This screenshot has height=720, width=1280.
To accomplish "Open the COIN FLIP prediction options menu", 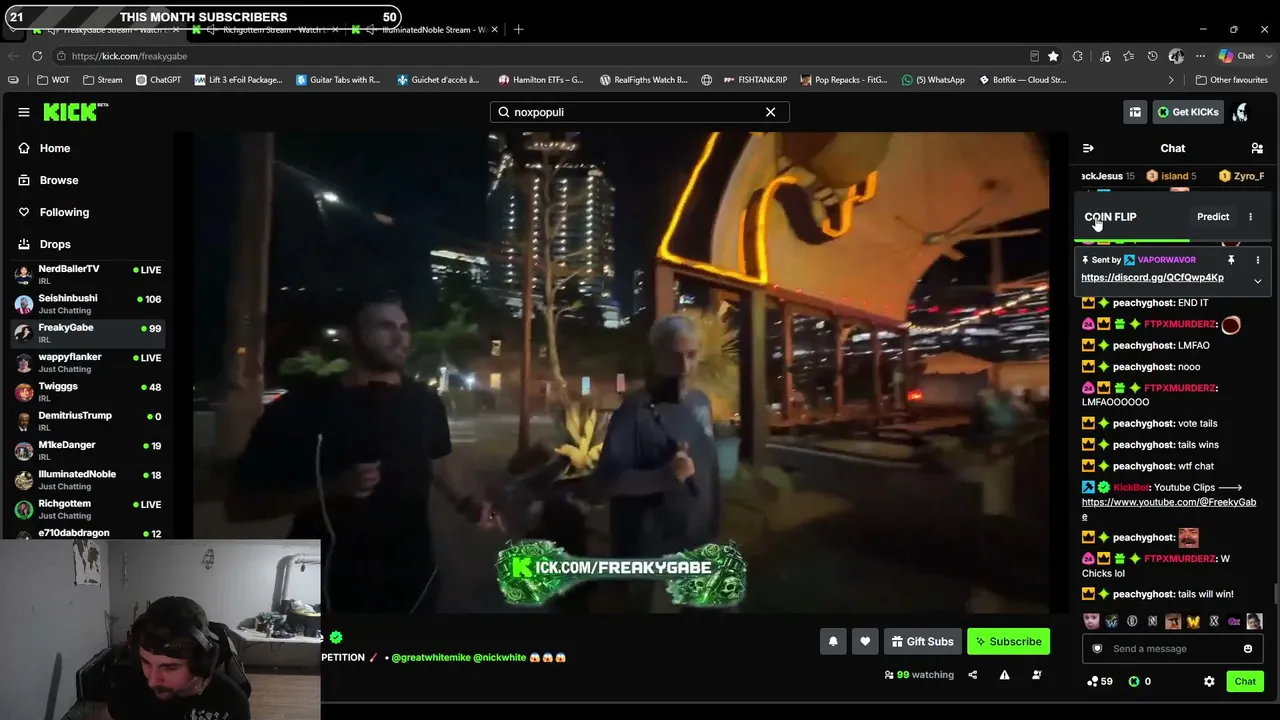I will [1250, 217].
